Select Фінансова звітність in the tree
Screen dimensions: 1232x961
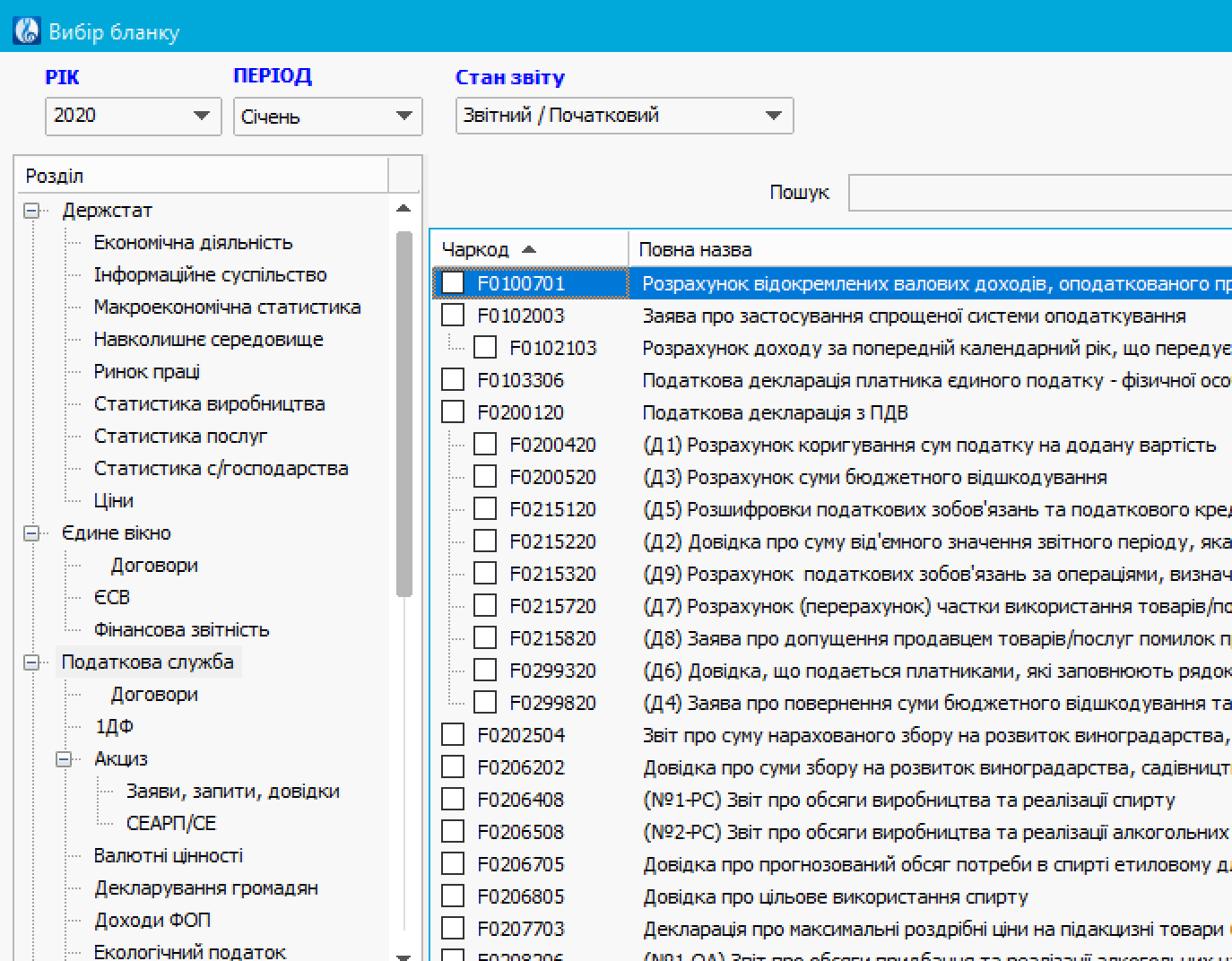tap(181, 630)
